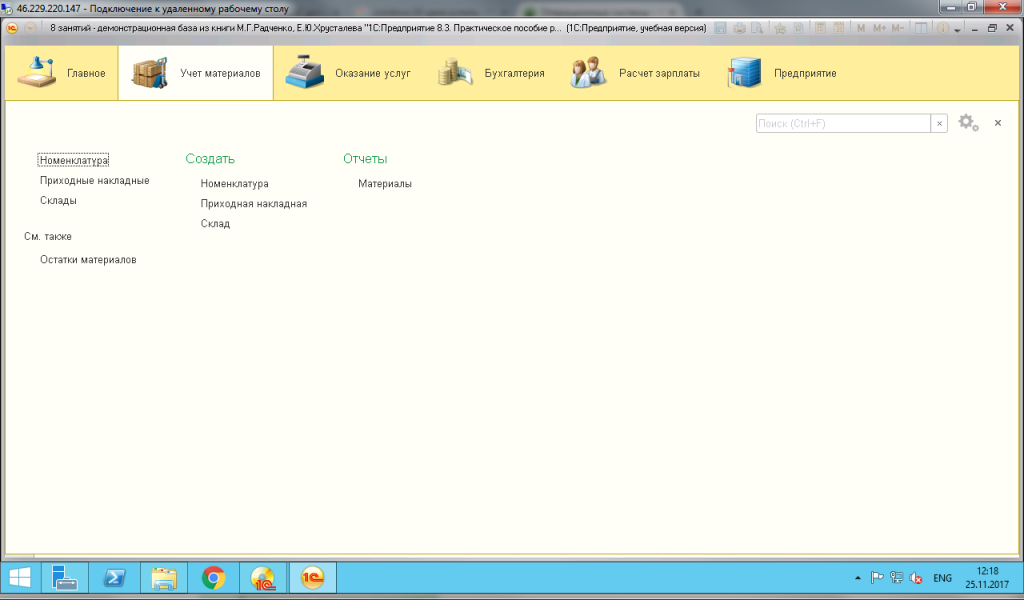Open the 1C main menu icon
The image size is (1024, 600).
12,28
